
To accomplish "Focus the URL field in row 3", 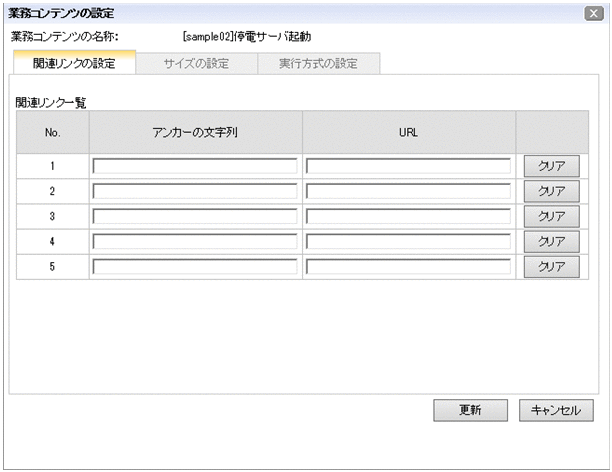I will [408, 216].
